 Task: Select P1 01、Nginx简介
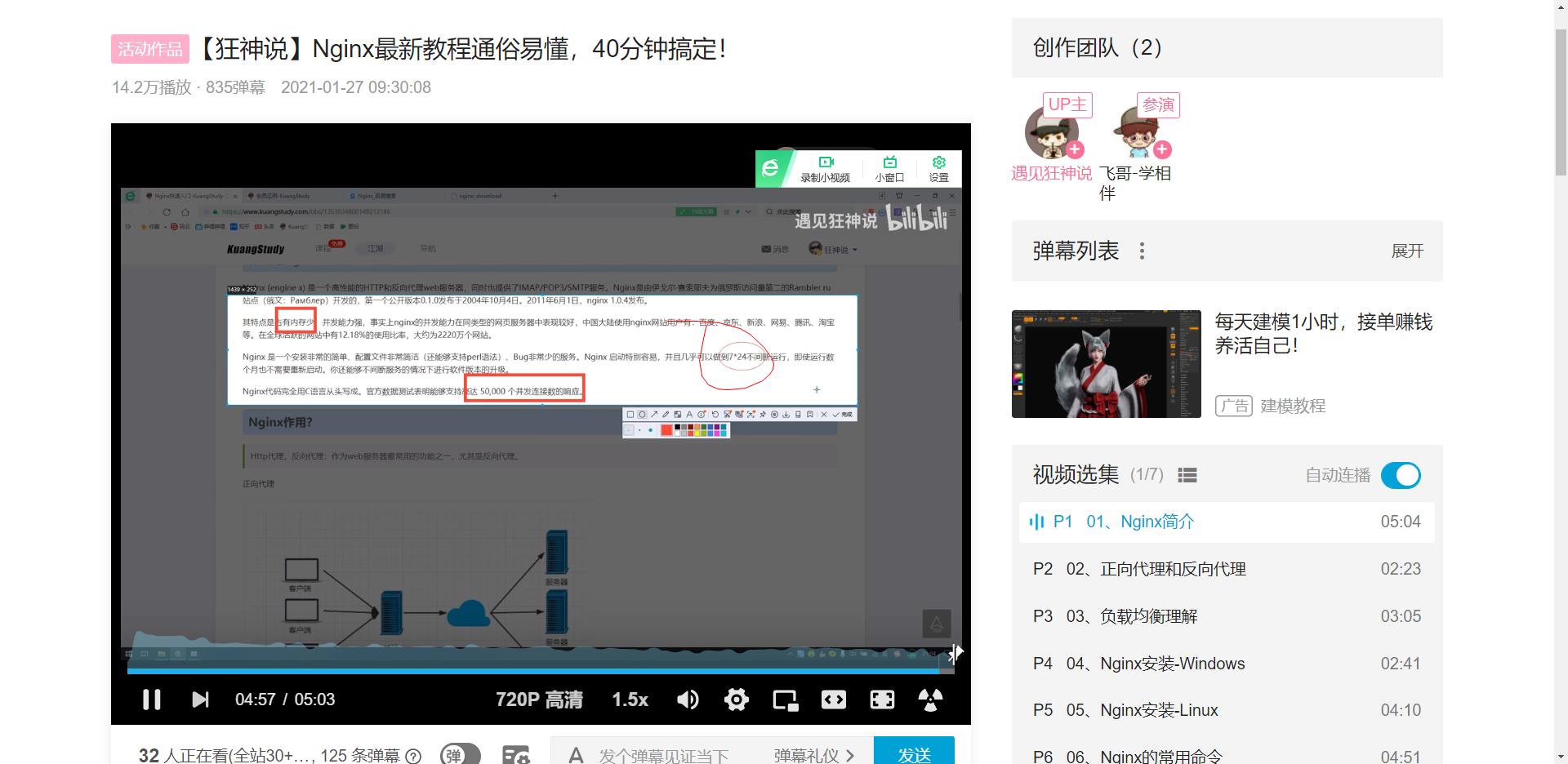1227,522
